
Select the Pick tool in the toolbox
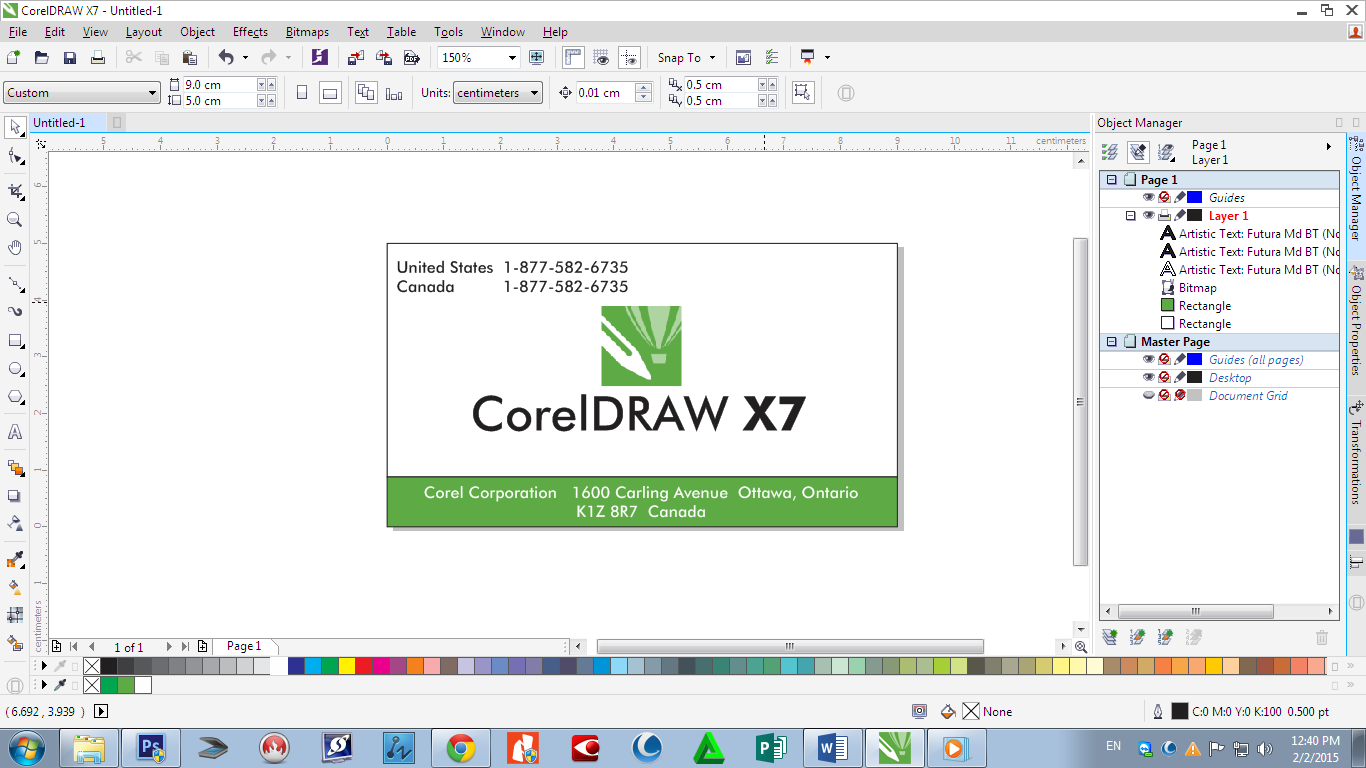[15, 127]
